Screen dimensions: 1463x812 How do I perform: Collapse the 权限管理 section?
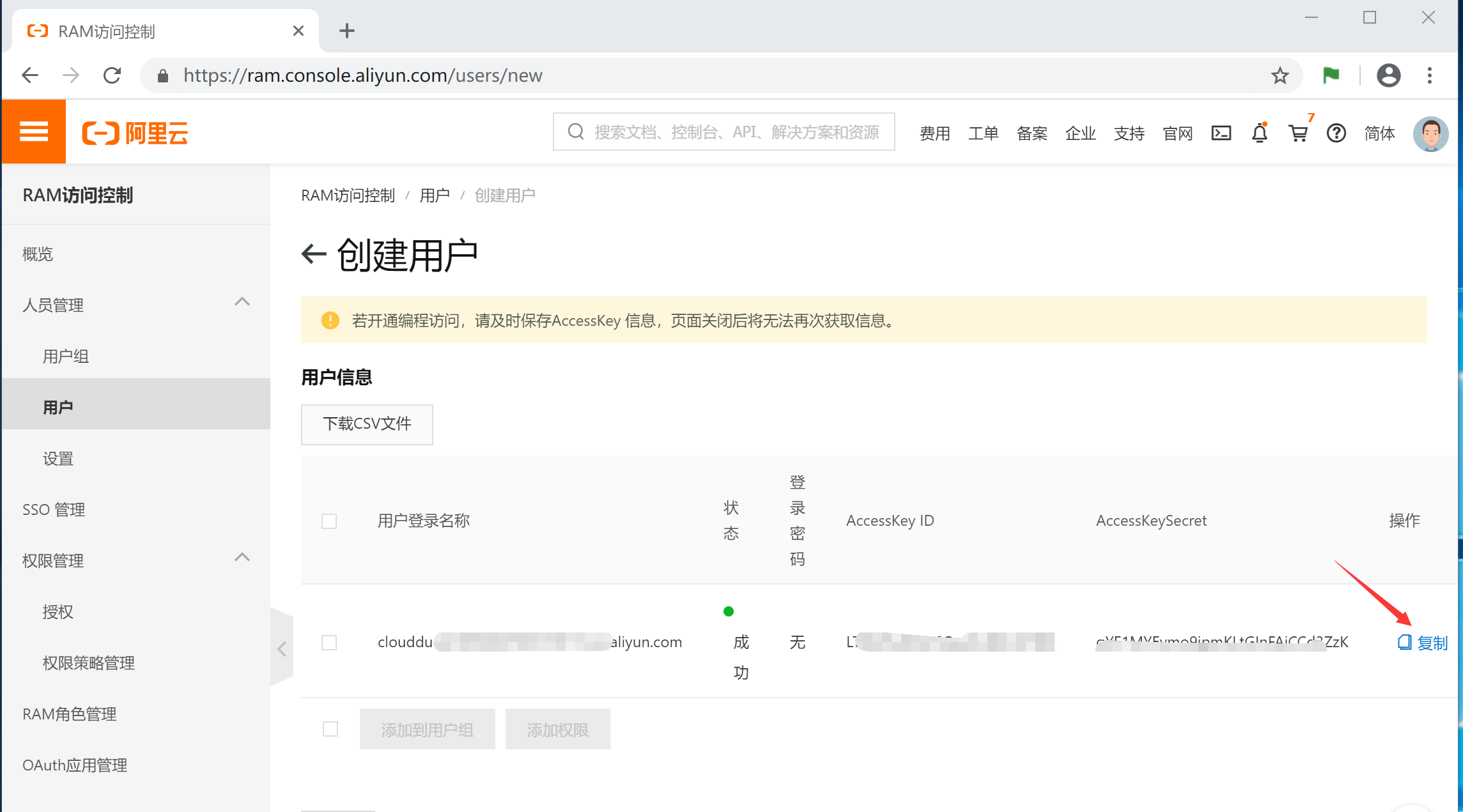point(242,557)
